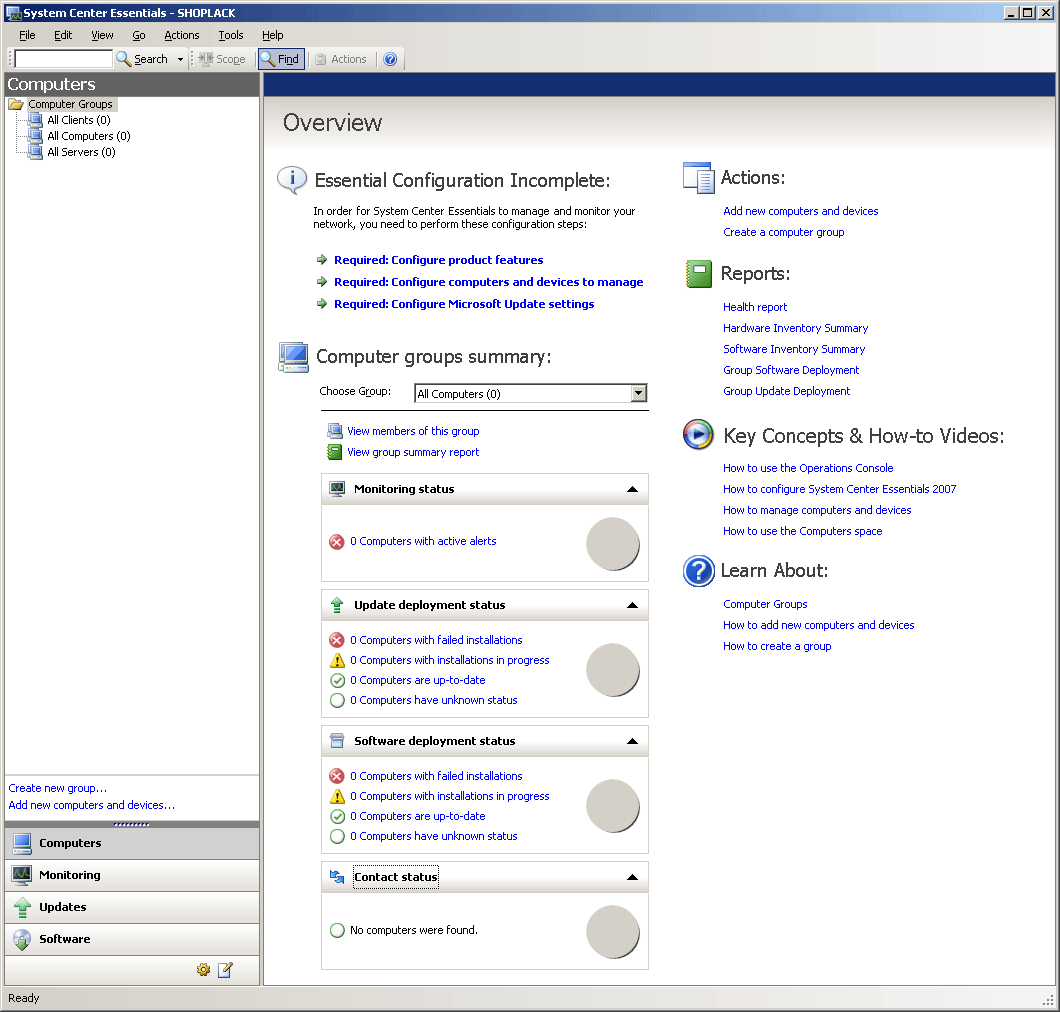Open Required: Configure Microsoft Update settings

[x=464, y=304]
